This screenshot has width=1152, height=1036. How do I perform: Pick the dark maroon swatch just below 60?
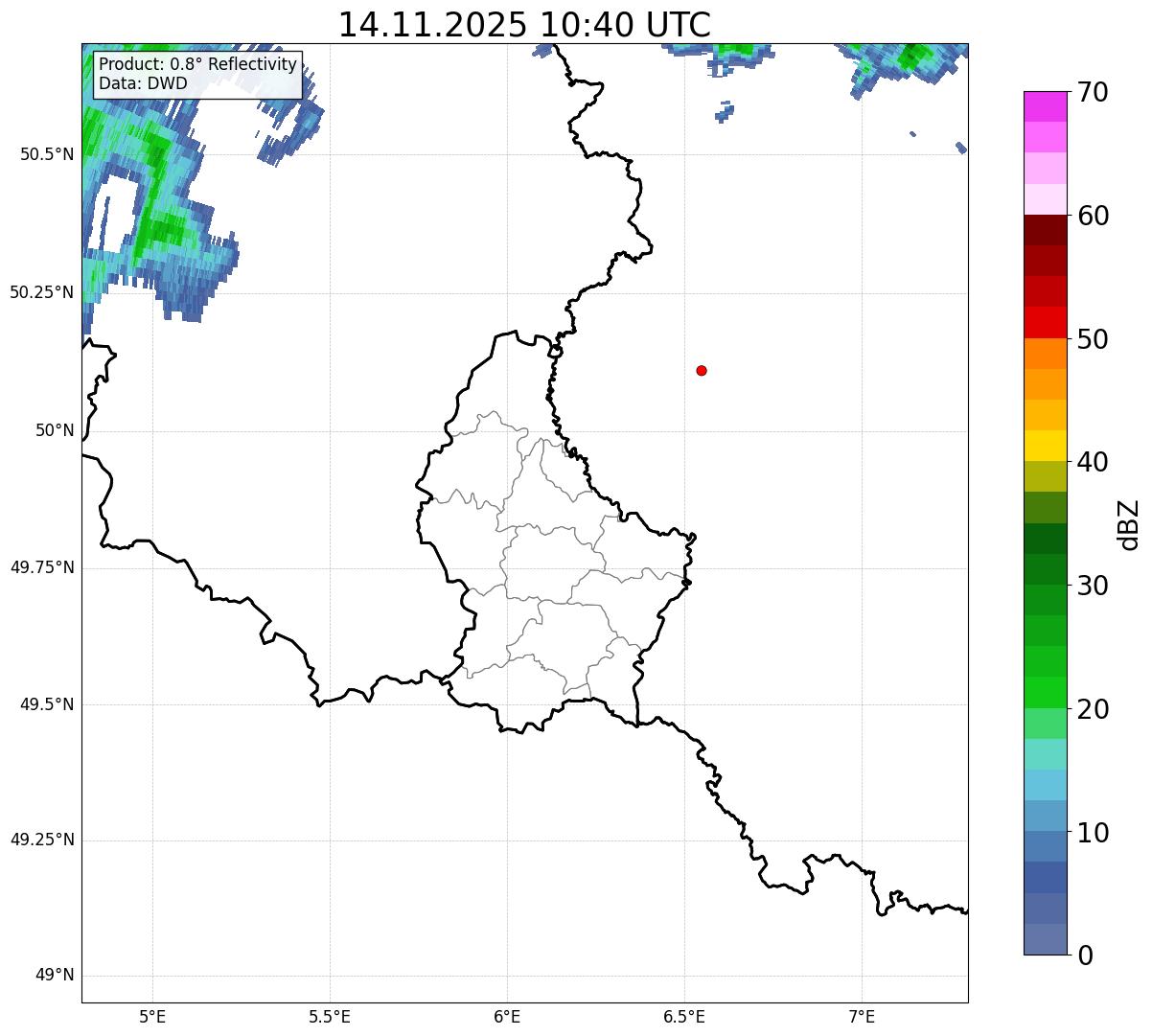click(x=1046, y=230)
